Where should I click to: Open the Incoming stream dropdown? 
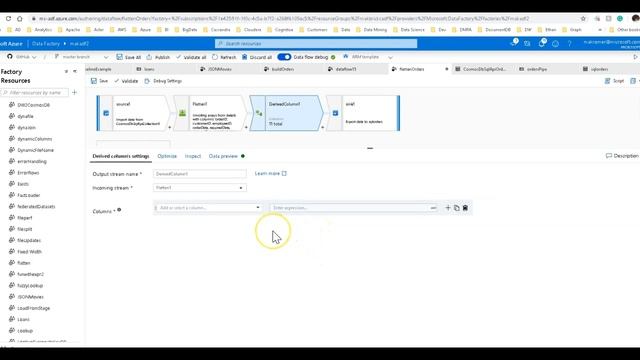pos(200,188)
